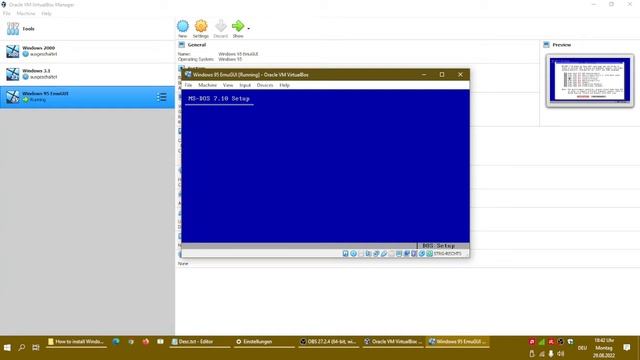
Task: Select the Windows 2000 virtual machine
Action: [x=87, y=51]
